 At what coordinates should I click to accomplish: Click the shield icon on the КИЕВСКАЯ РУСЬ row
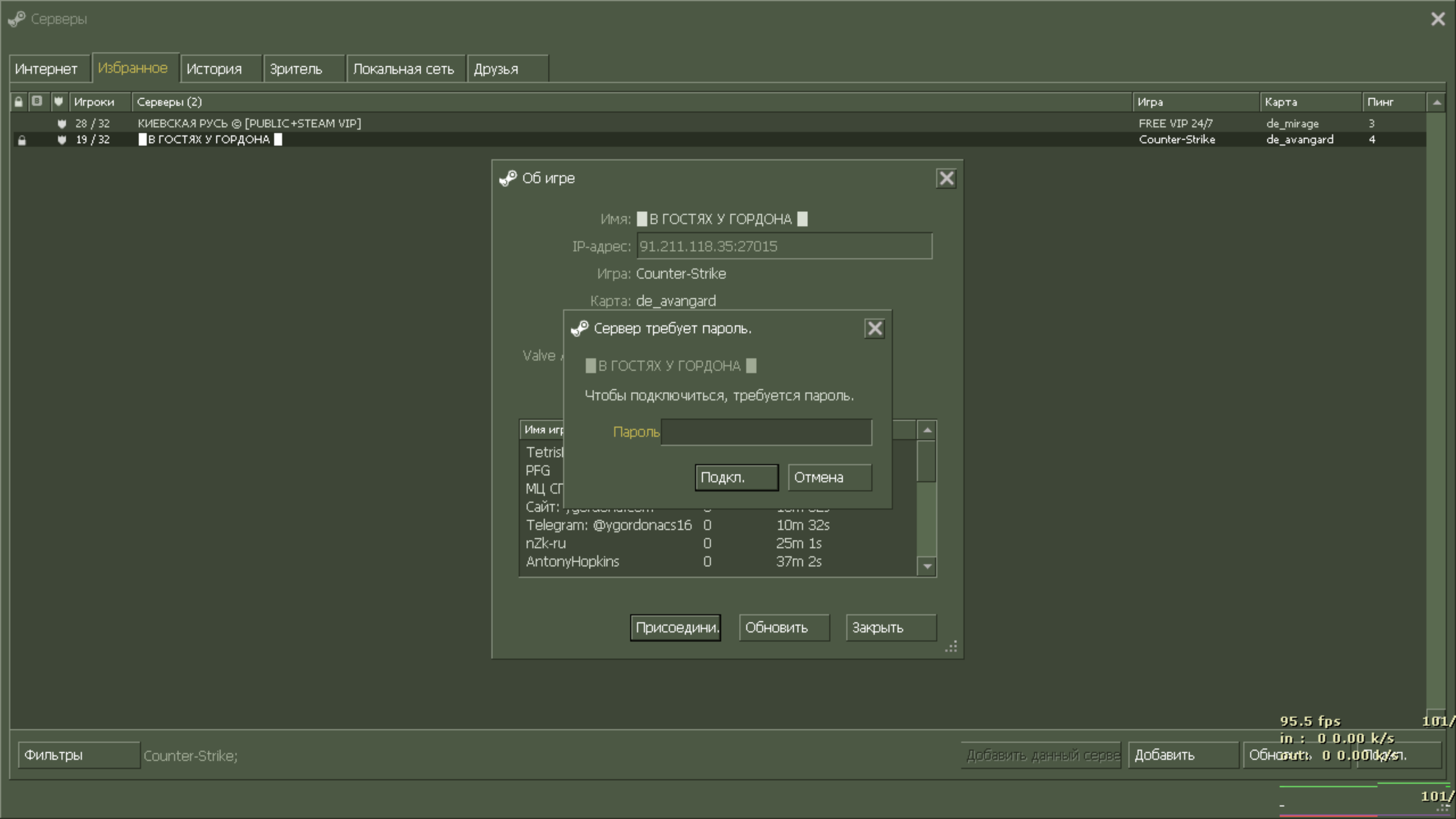tap(62, 123)
